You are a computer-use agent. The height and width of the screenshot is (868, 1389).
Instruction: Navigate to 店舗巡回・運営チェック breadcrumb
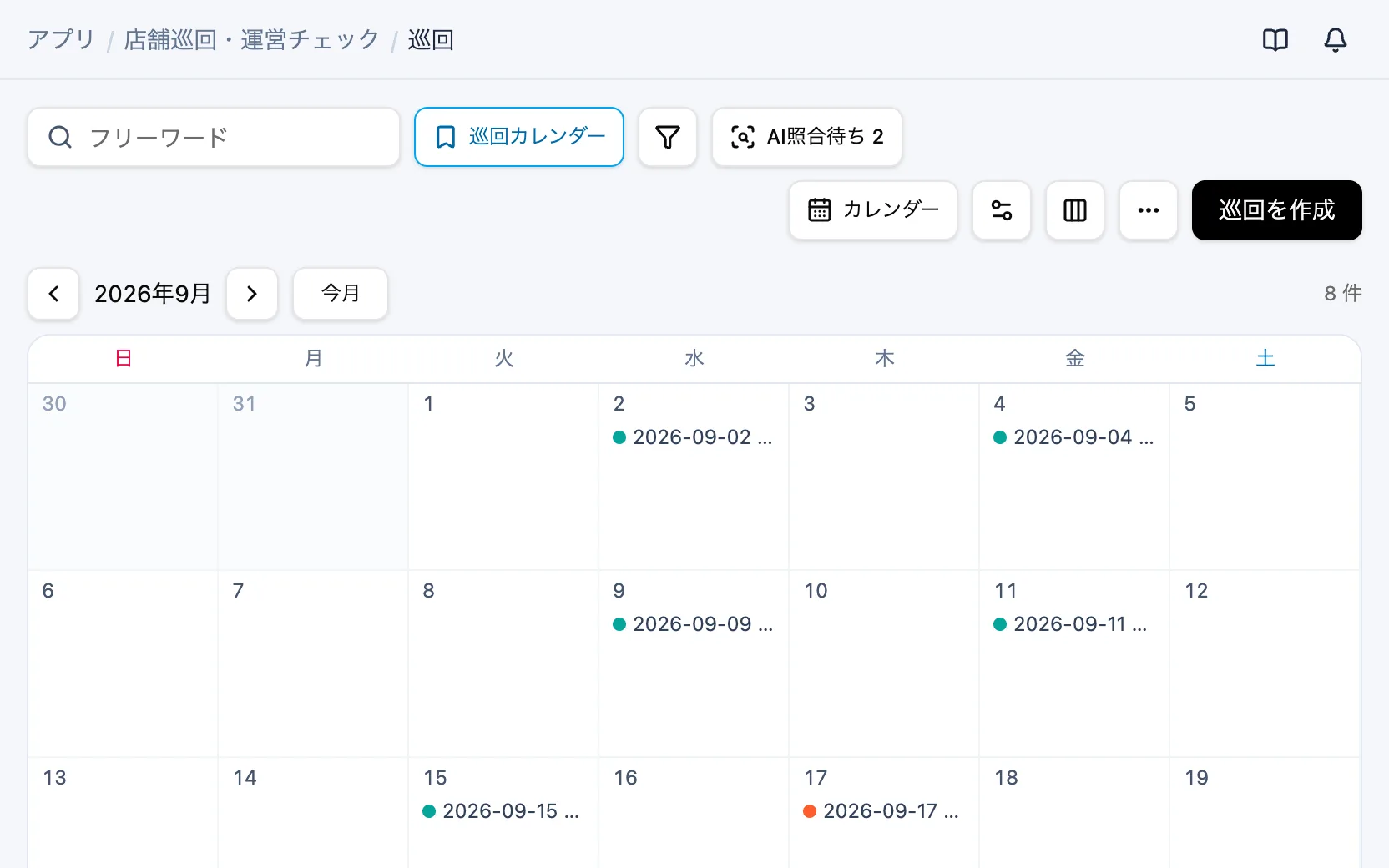tap(251, 40)
